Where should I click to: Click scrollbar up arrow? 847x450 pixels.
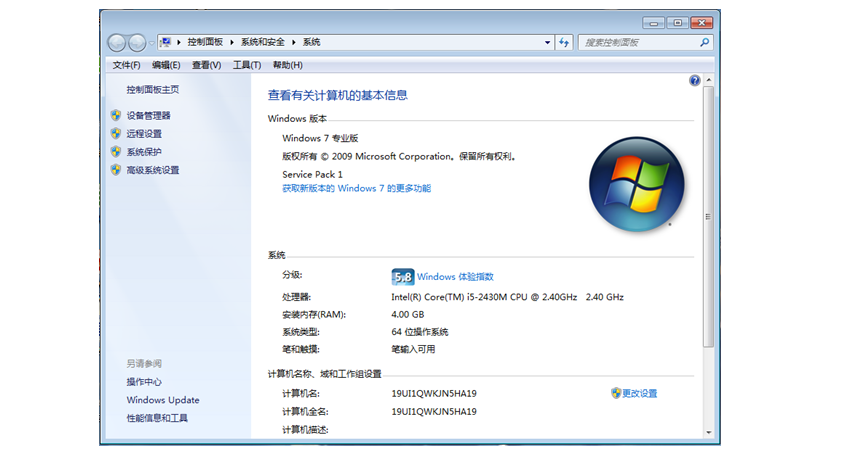pos(708,80)
